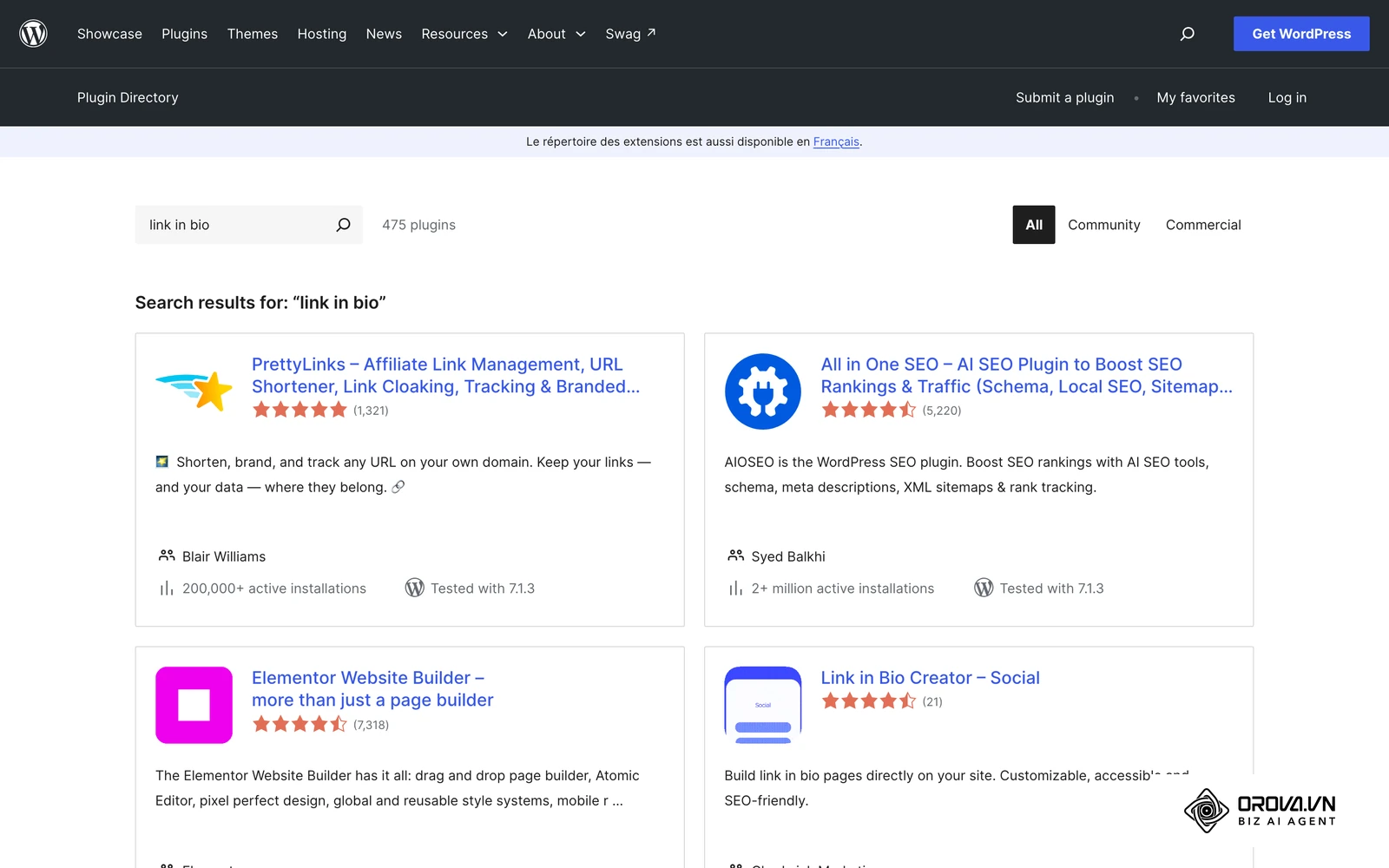This screenshot has height=868, width=1389.
Task: Open My favorites link
Action: pos(1195,97)
